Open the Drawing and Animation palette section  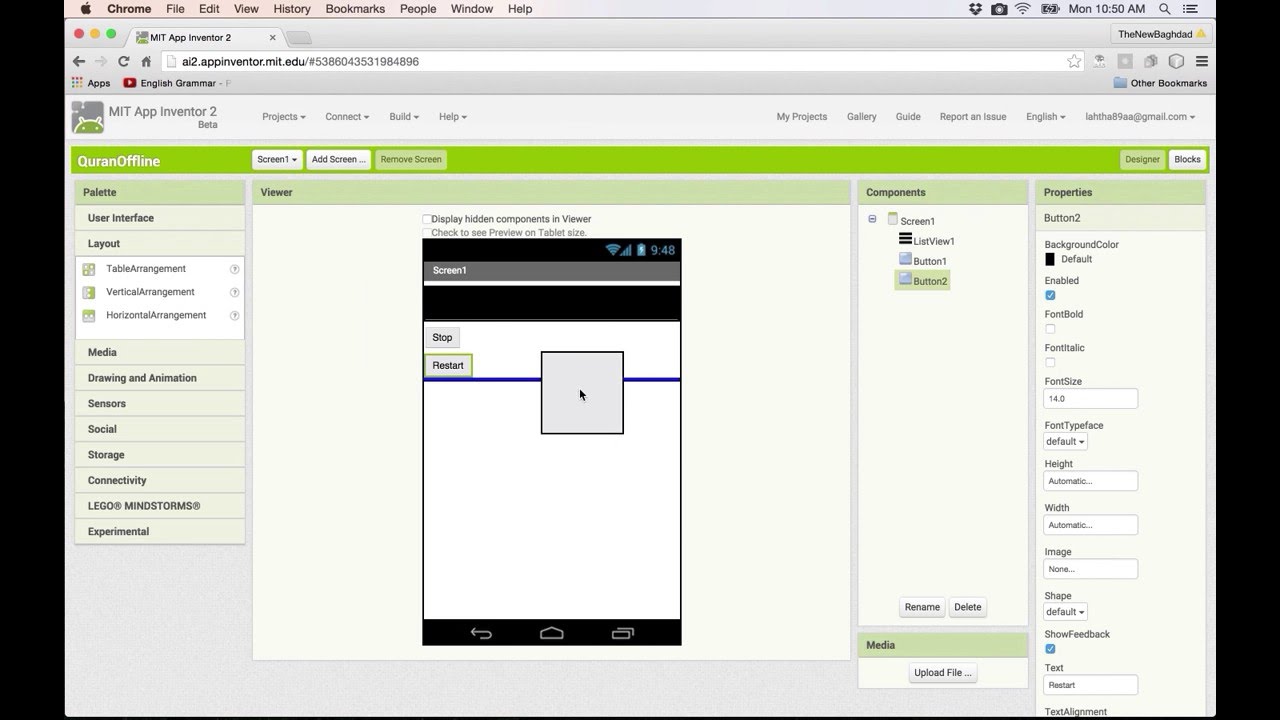pyautogui.click(x=160, y=378)
